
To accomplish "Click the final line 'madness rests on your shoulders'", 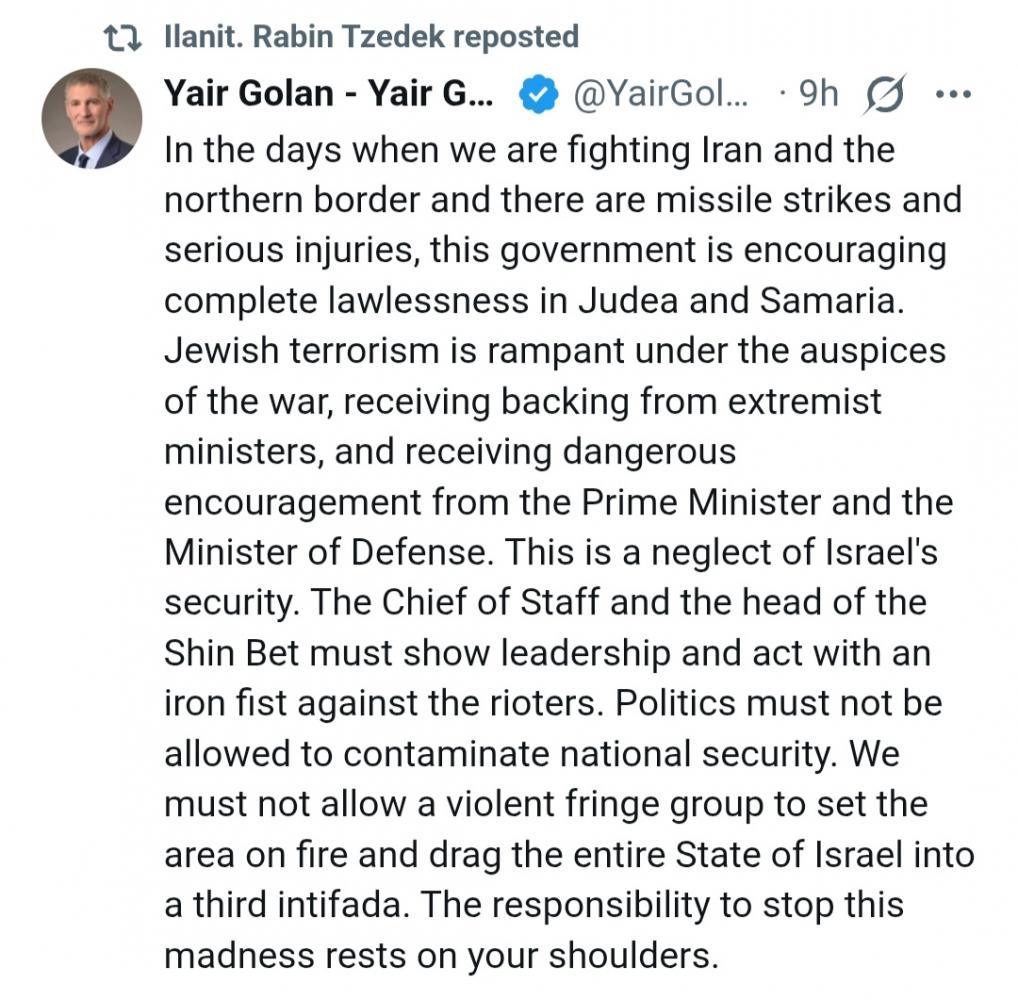I will coord(441,956).
